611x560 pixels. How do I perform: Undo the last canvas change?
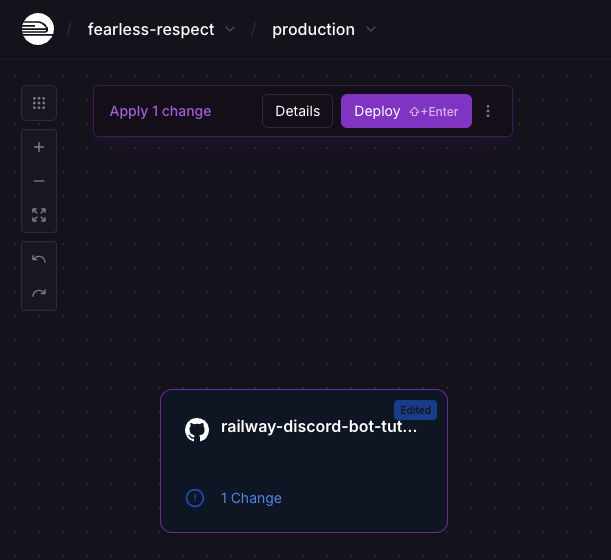pyautogui.click(x=39, y=259)
